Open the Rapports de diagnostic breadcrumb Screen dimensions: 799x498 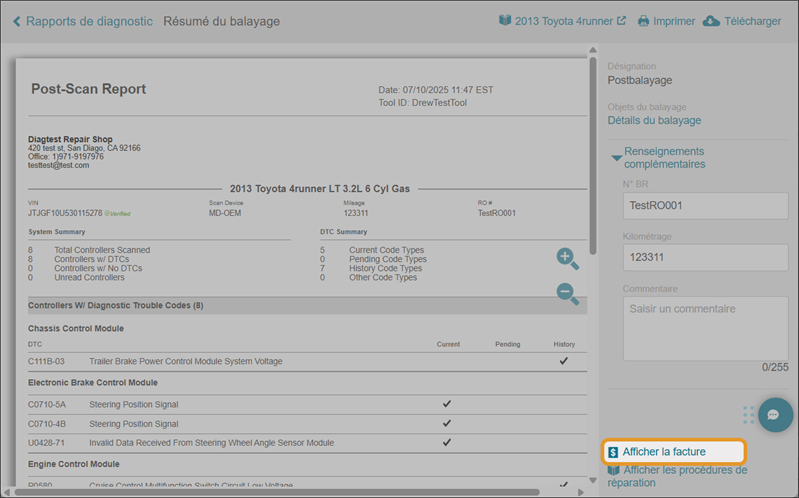tap(89, 21)
